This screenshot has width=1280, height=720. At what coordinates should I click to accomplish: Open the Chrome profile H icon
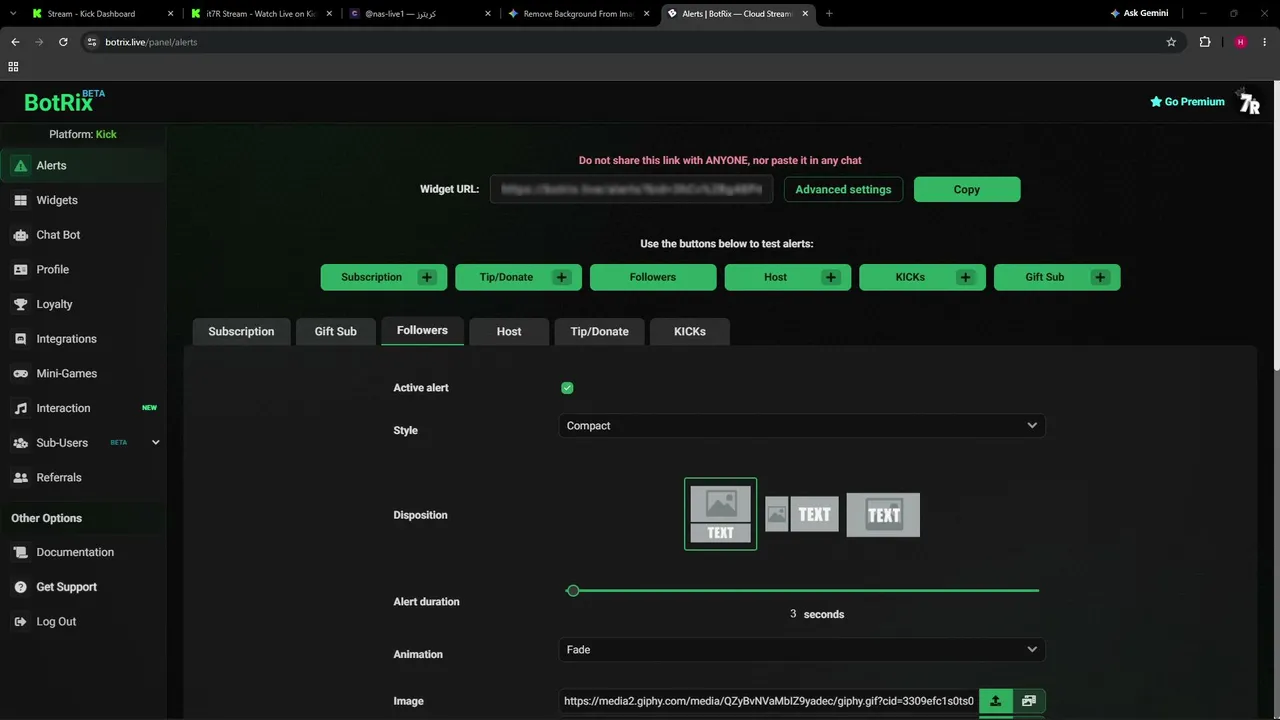pyautogui.click(x=1241, y=42)
